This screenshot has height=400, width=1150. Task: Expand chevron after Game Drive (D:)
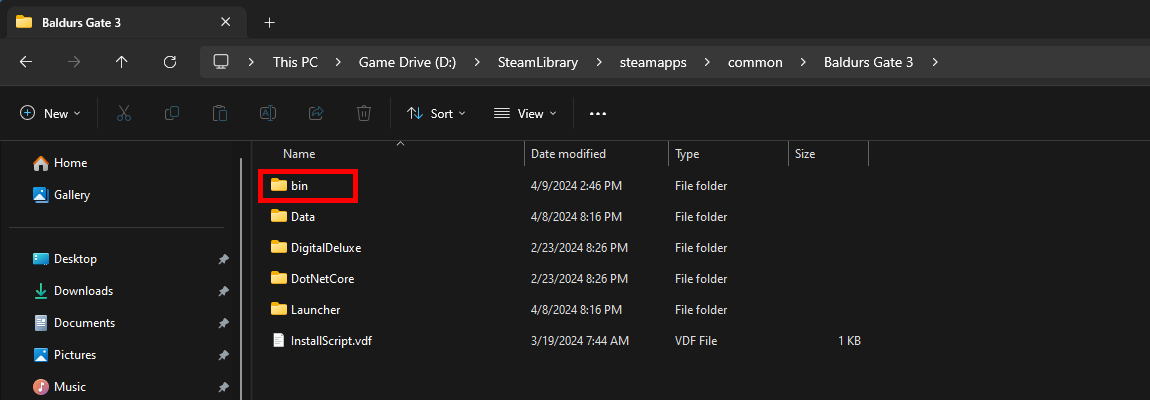(x=477, y=62)
